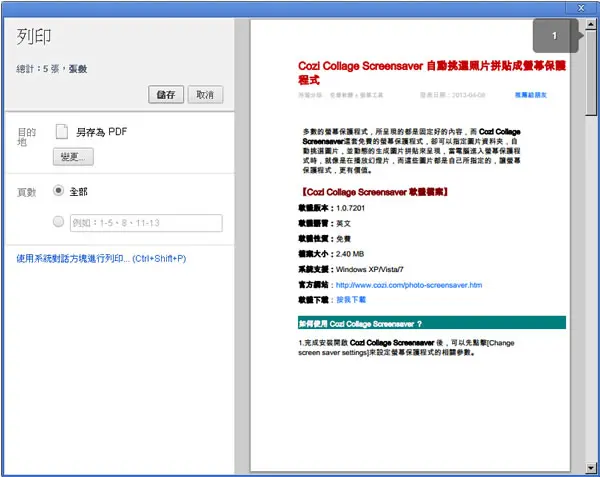Click the PDF document icon beside 另存為 PDF

(62, 132)
